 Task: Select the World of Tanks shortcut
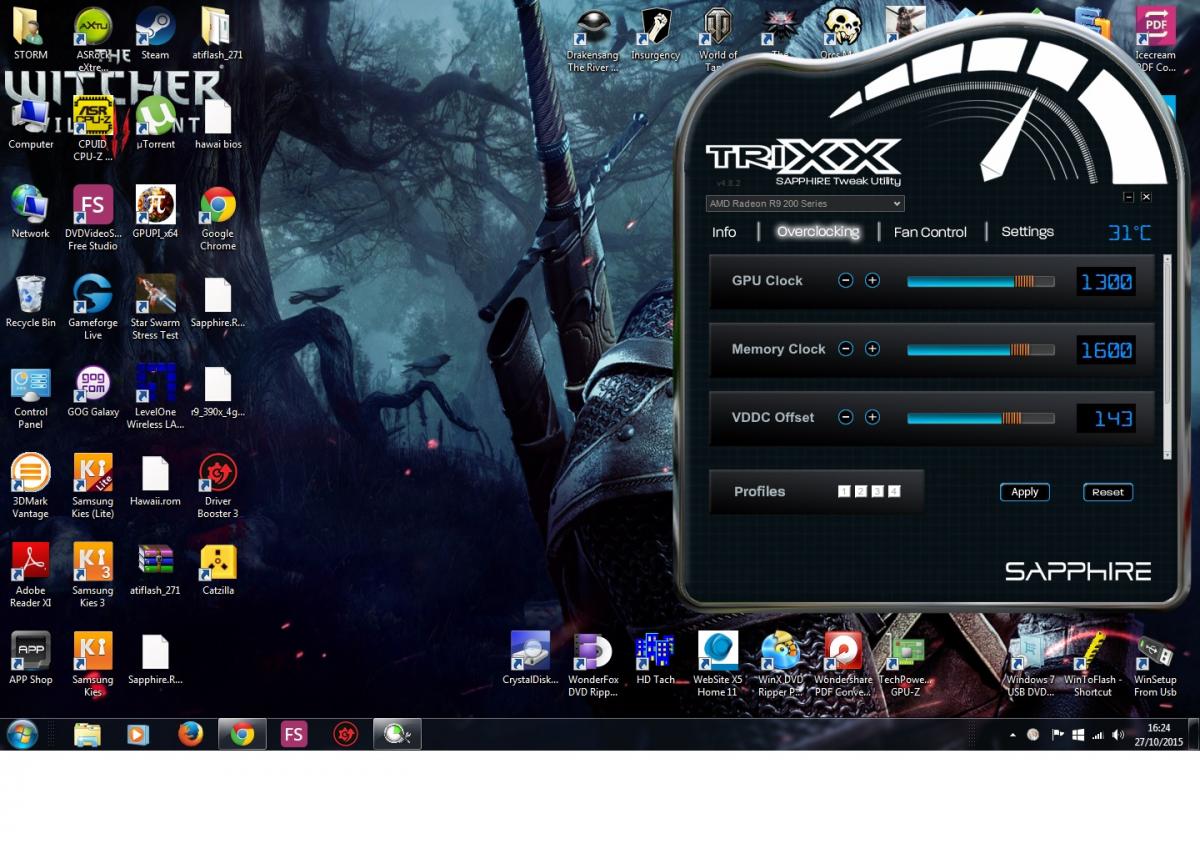[718, 40]
